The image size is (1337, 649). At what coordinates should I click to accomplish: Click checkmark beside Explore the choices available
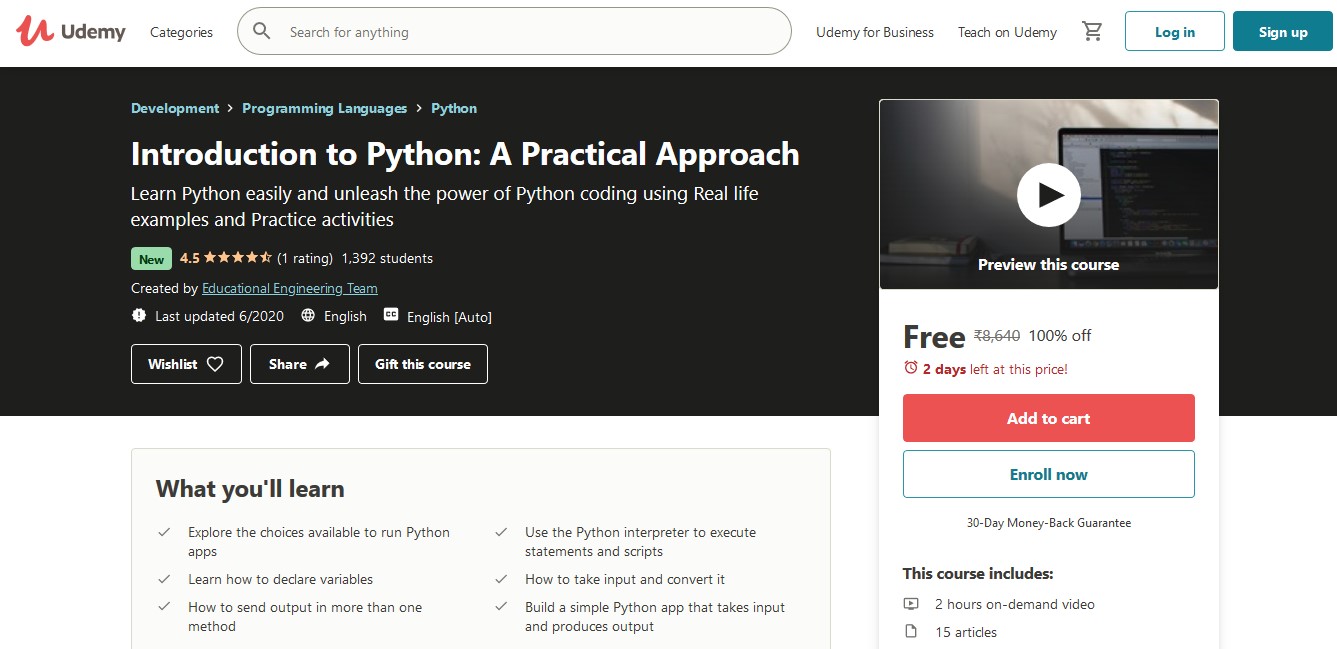(164, 532)
